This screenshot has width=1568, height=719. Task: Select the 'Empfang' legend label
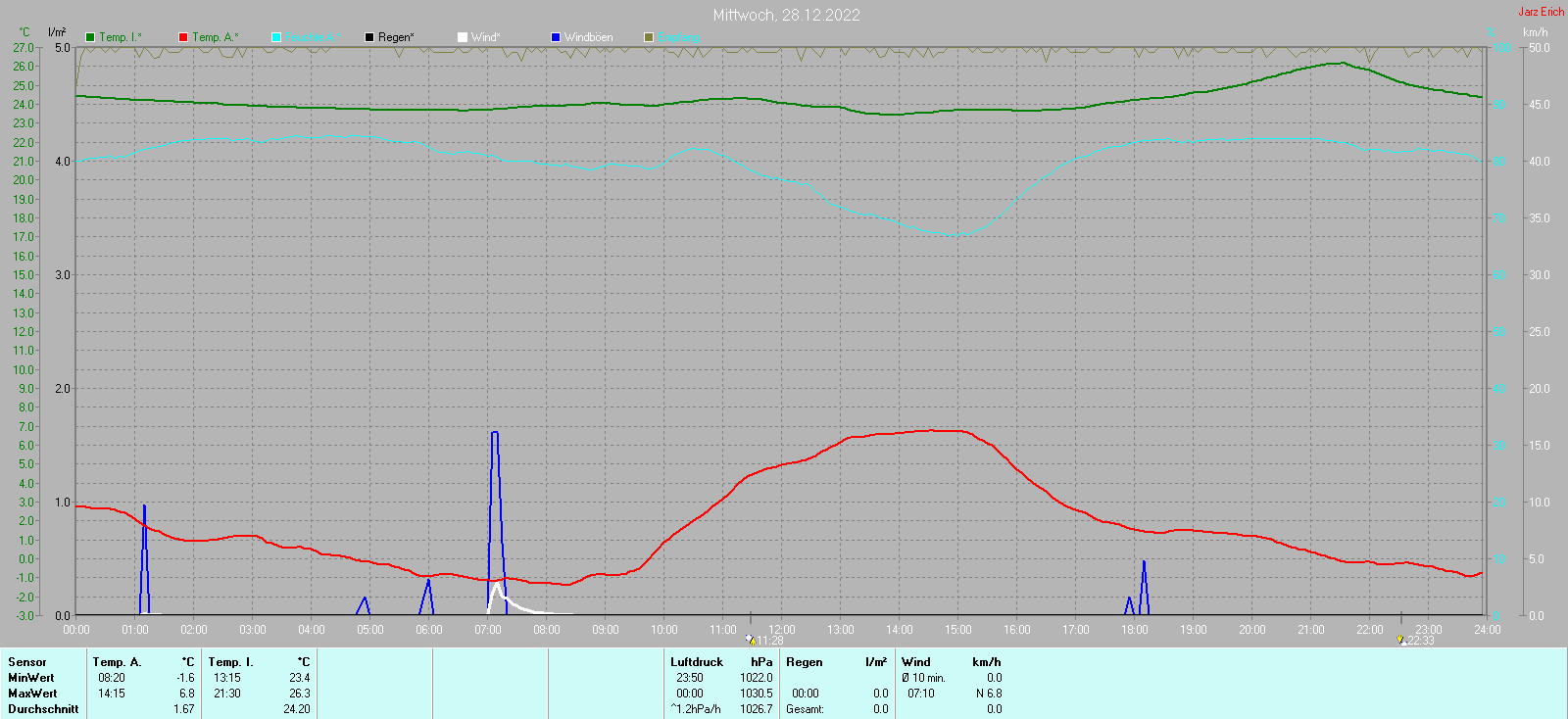tap(679, 37)
